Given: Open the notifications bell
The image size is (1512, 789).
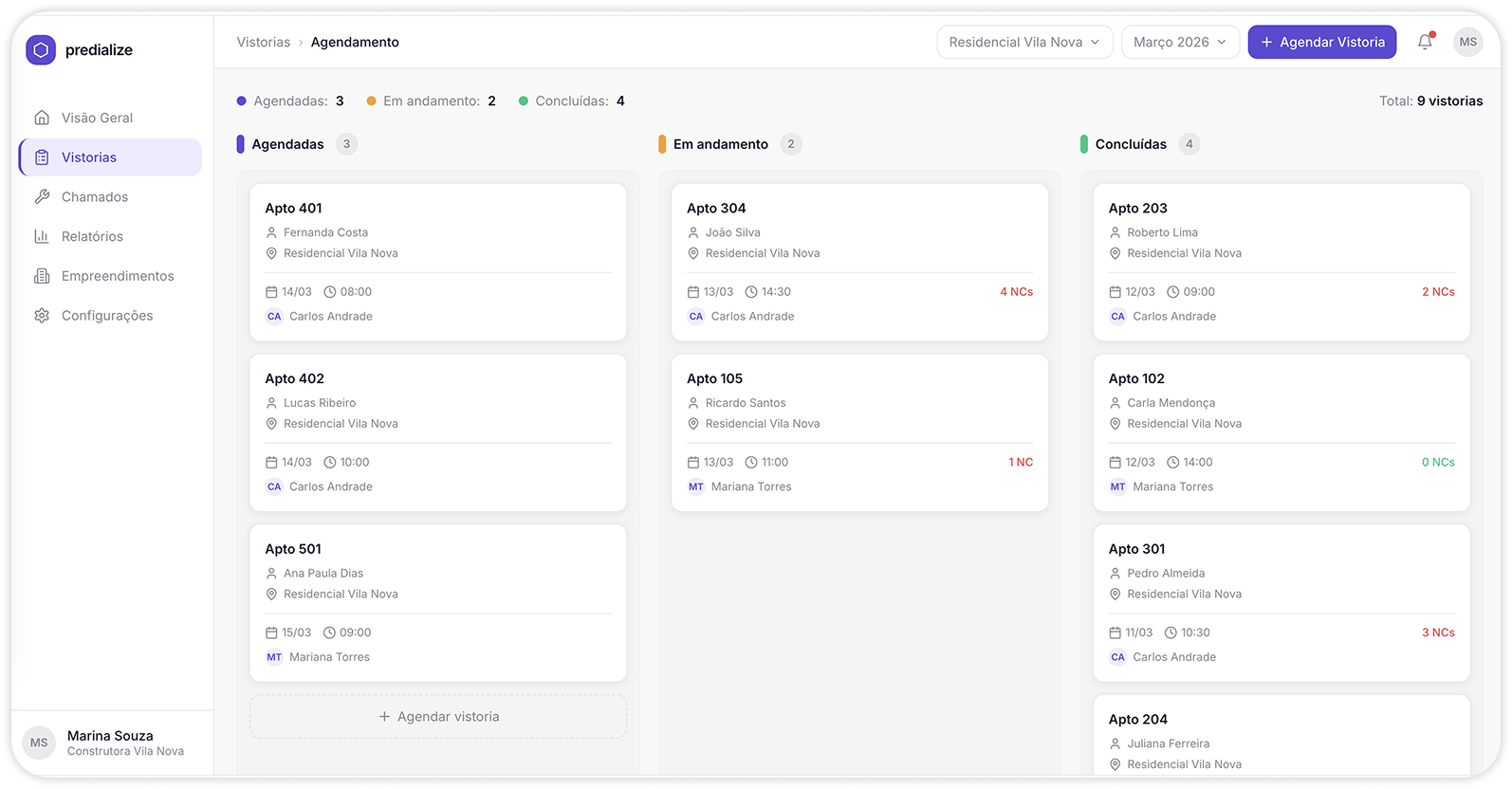Looking at the screenshot, I should pyautogui.click(x=1425, y=42).
